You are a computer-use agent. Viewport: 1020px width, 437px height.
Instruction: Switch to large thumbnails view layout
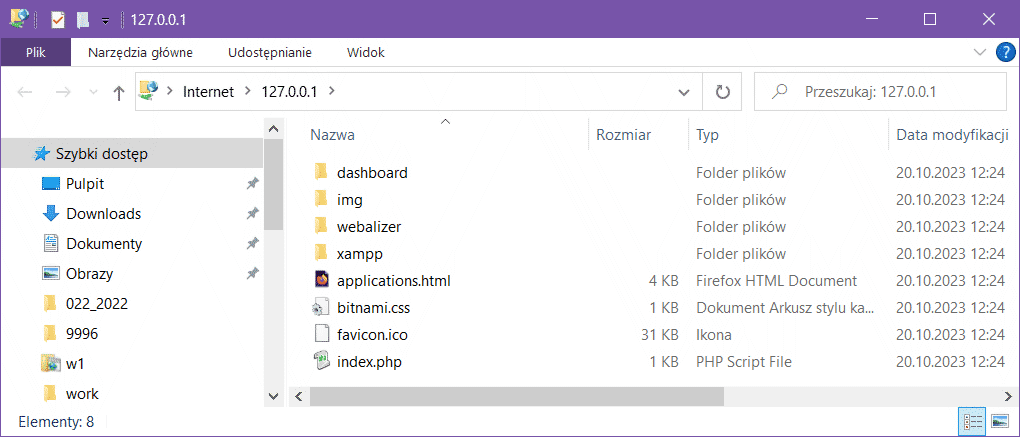click(x=999, y=422)
